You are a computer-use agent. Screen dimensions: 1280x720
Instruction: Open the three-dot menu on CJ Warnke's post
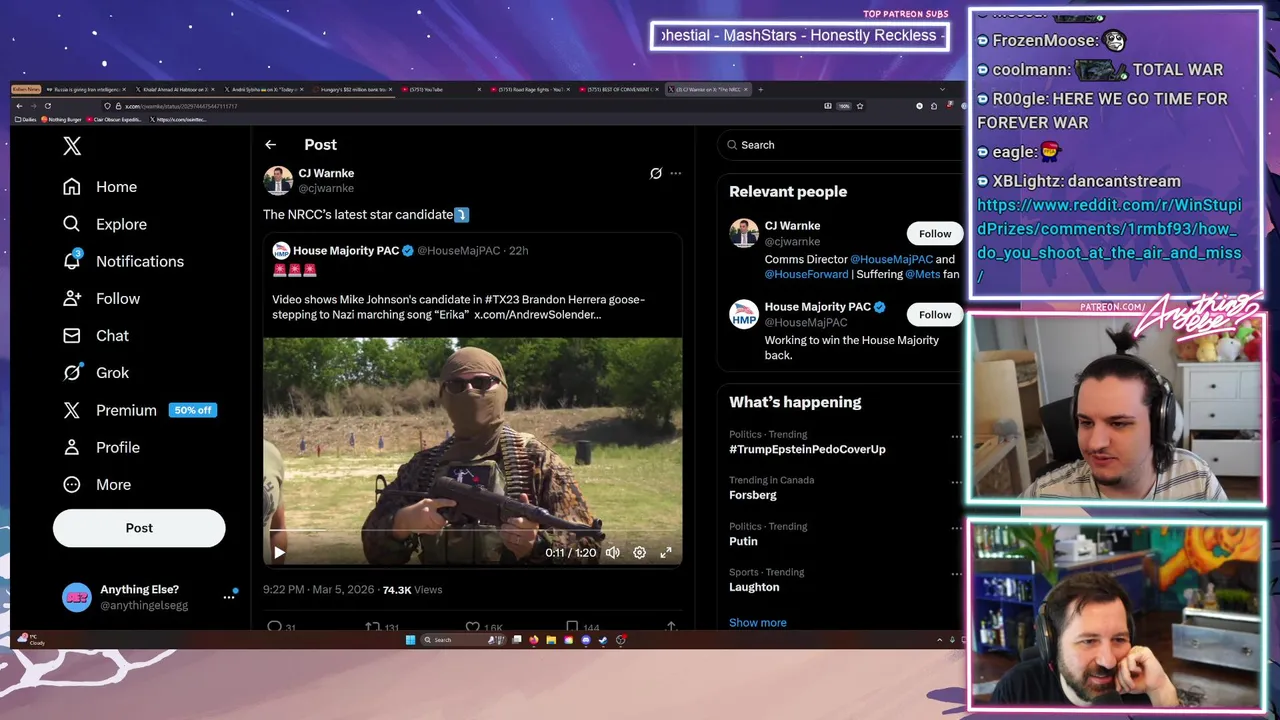tap(676, 173)
